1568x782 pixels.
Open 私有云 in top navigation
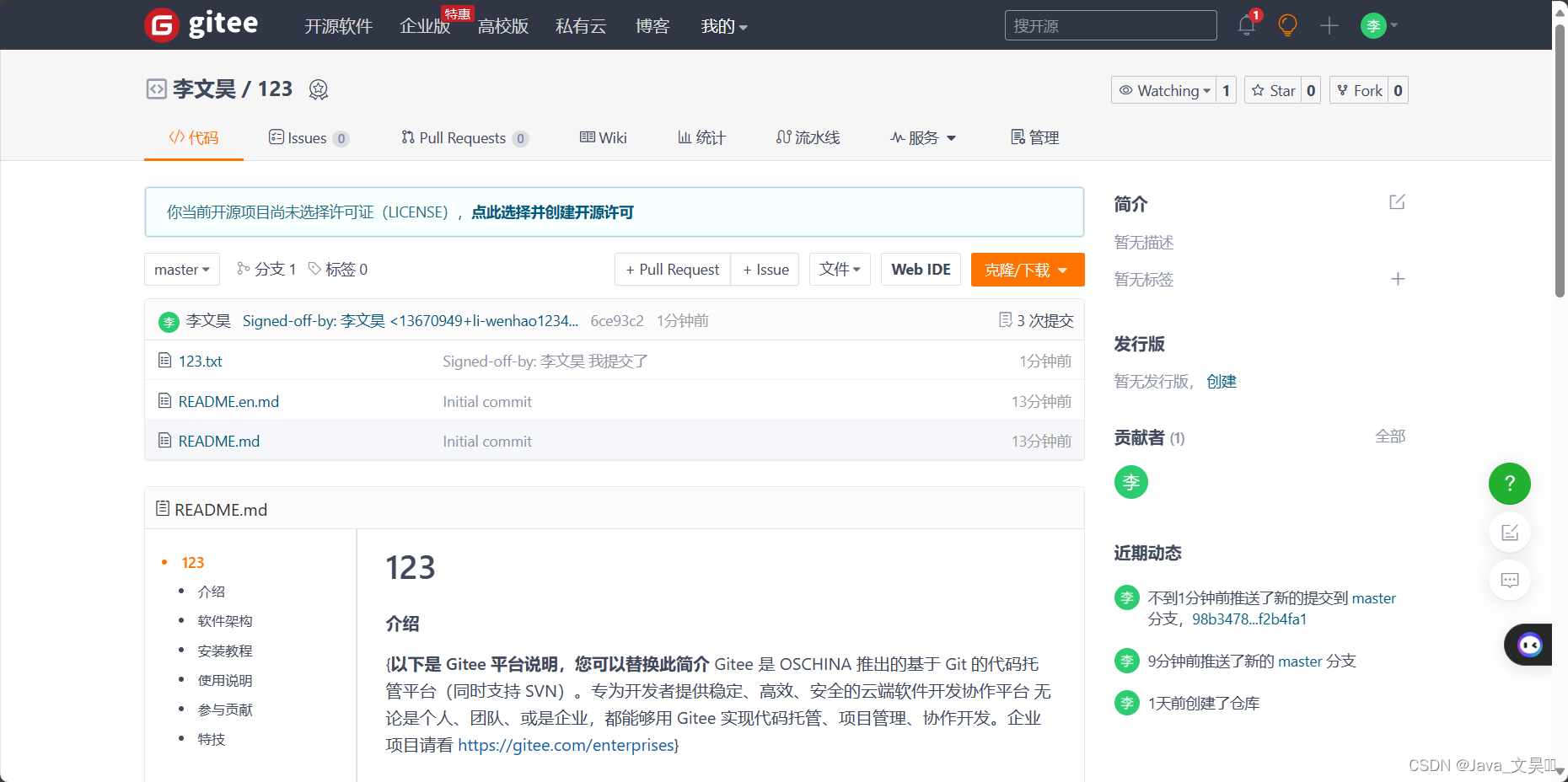click(581, 26)
